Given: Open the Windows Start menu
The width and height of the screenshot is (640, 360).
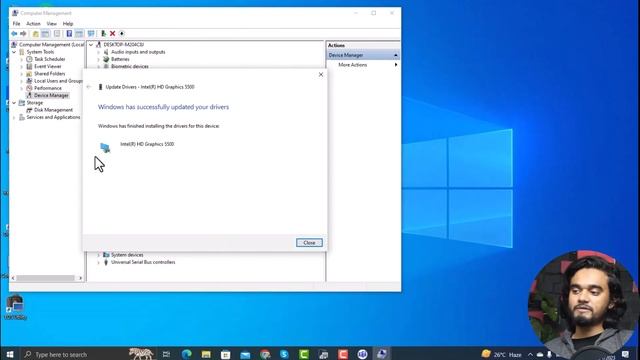Looking at the screenshot, I should point(10,354).
